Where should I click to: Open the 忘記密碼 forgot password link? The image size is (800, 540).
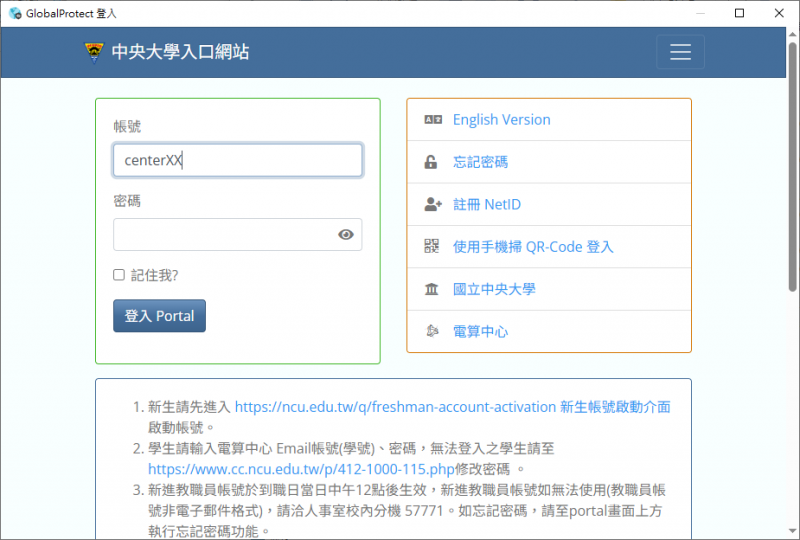[x=480, y=162]
